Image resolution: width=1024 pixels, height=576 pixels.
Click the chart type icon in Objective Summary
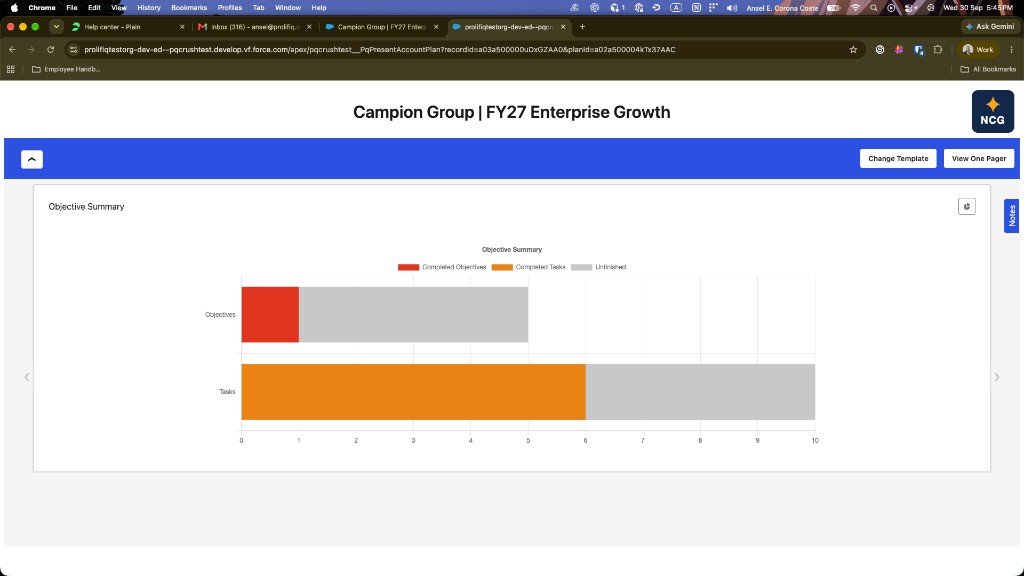tap(967, 206)
